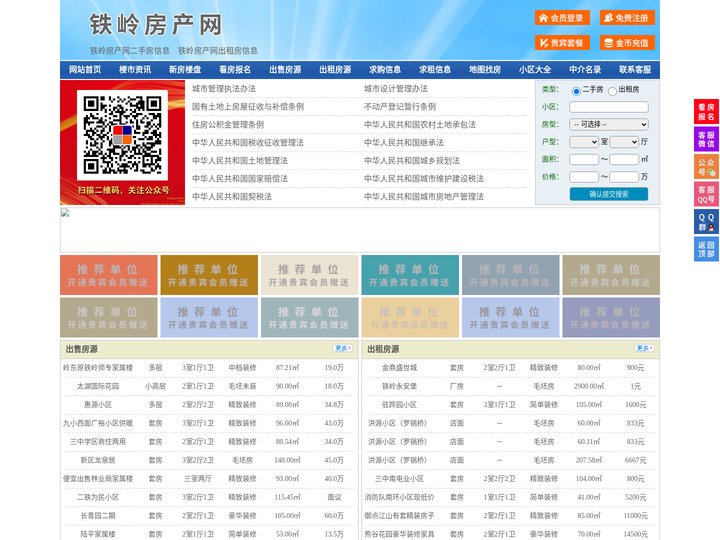Click the dark blue QQ群 side icon
720x540 pixels.
706,222
